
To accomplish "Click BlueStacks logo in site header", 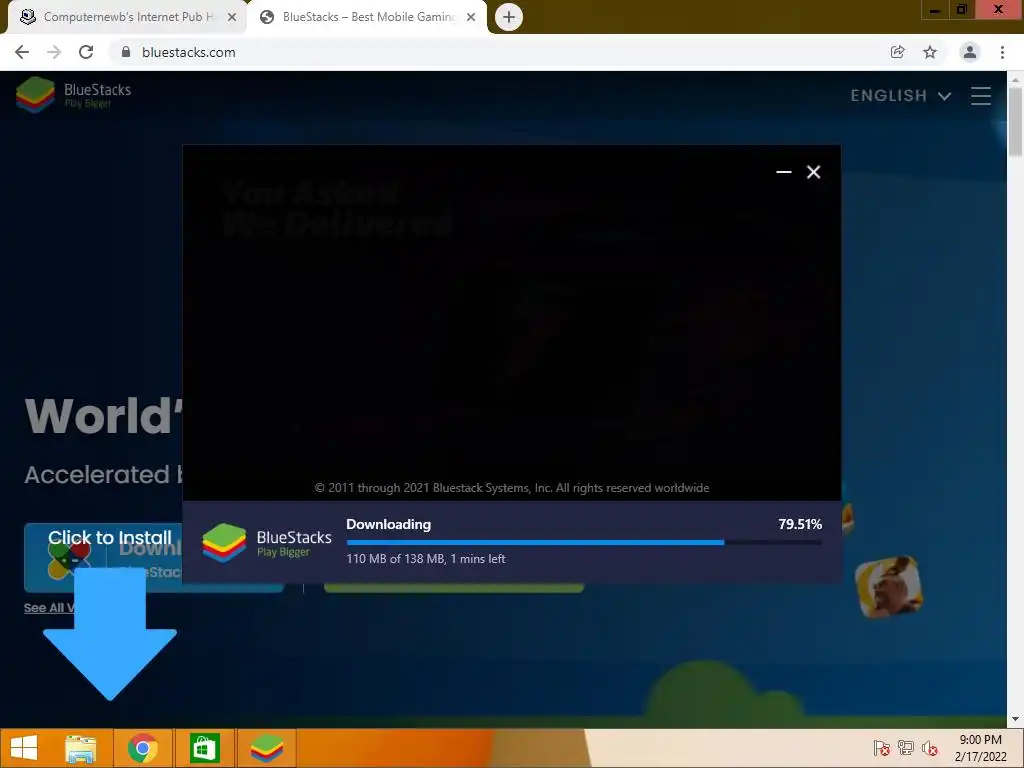I will (x=73, y=95).
